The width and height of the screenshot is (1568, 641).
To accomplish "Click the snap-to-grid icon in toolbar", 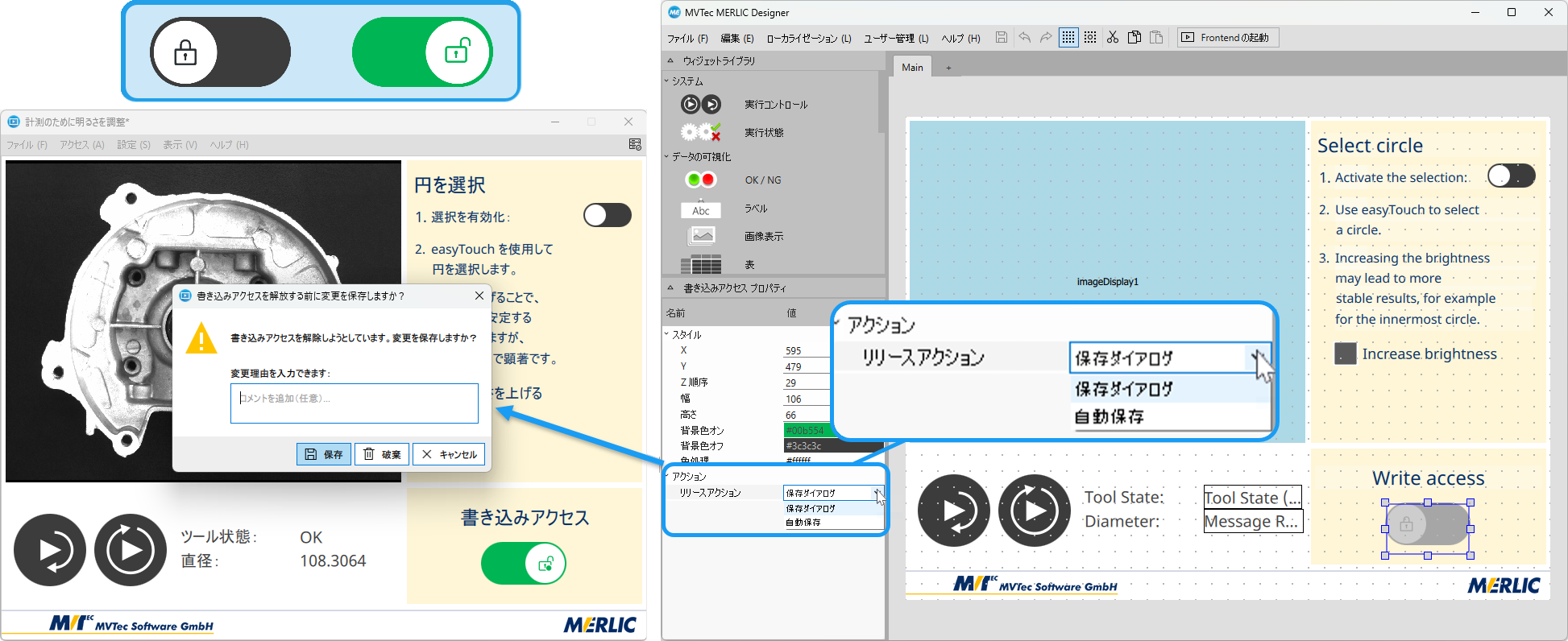I will pos(1090,37).
